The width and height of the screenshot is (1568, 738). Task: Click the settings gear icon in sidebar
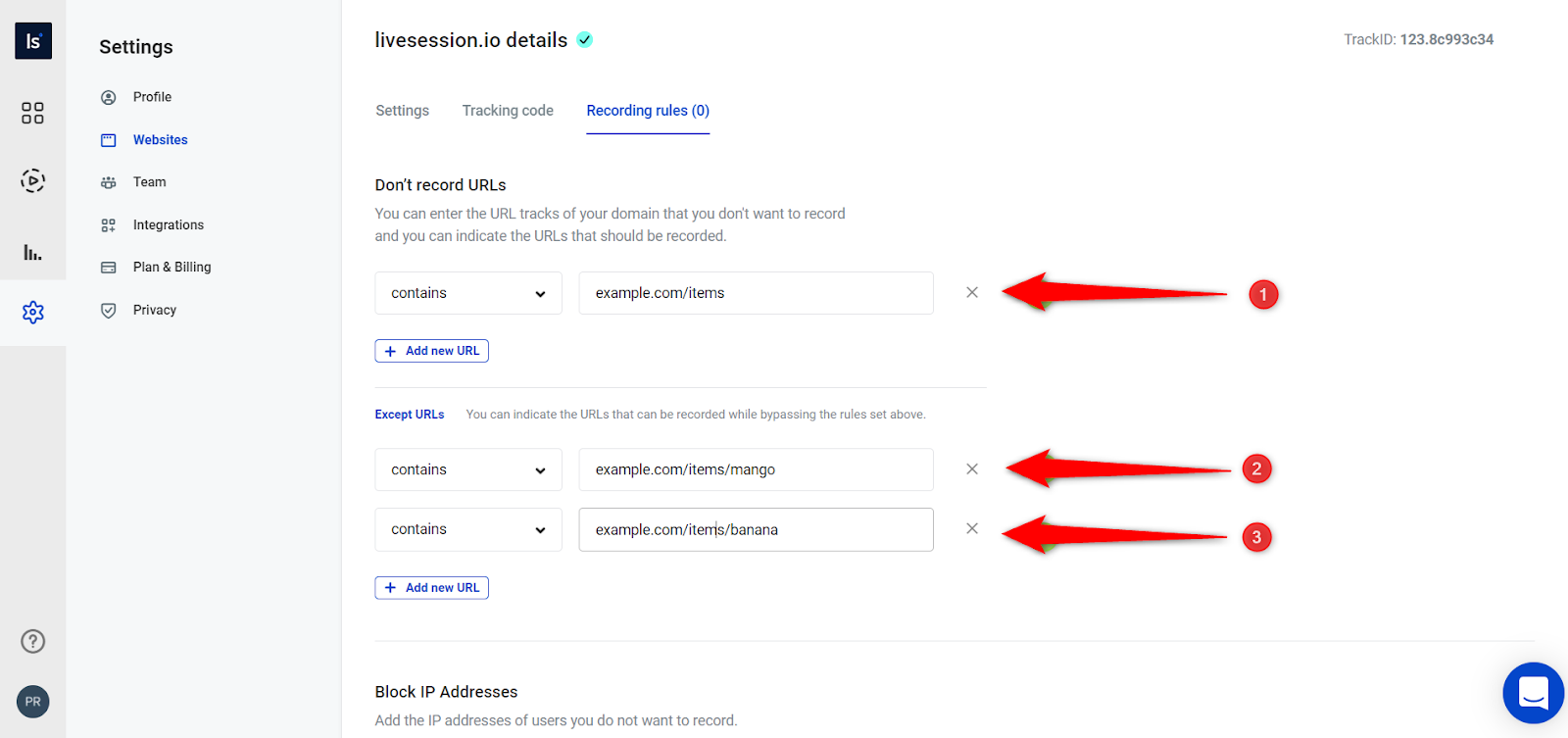32,312
